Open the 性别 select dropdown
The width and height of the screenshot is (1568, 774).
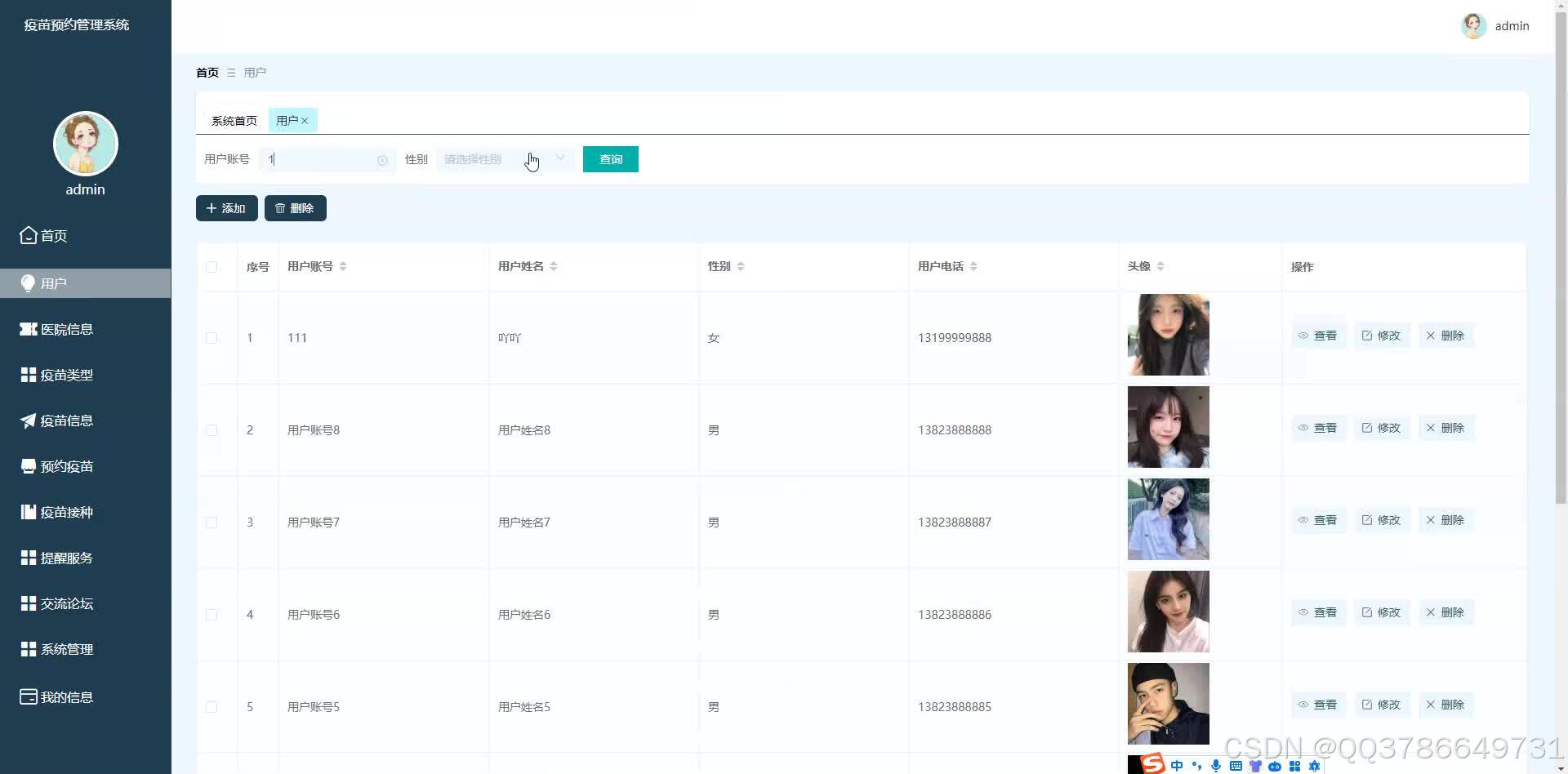(505, 159)
